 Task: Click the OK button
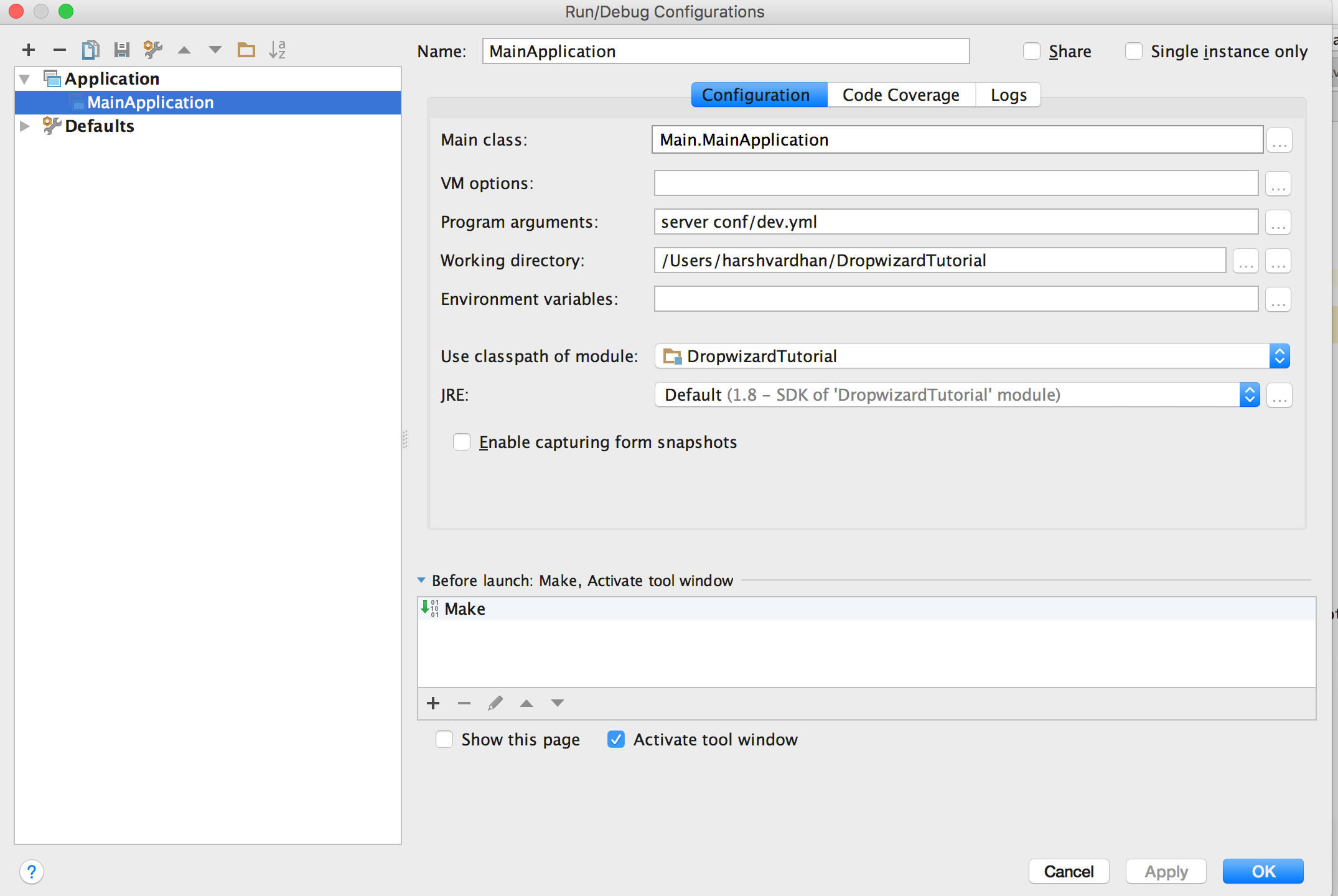click(1263, 871)
